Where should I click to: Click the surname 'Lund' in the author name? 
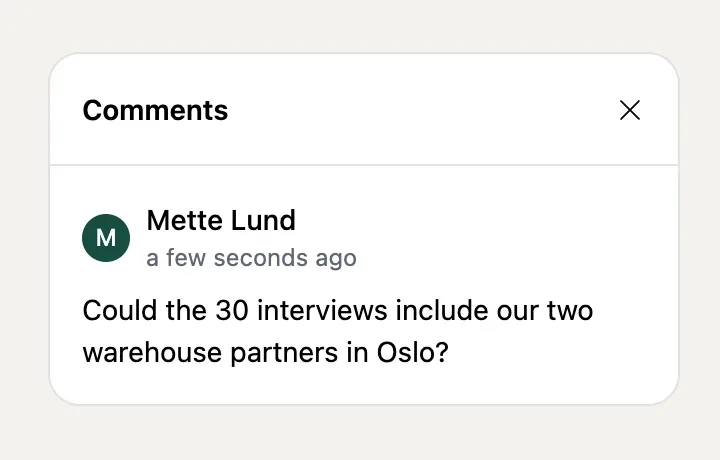click(263, 220)
